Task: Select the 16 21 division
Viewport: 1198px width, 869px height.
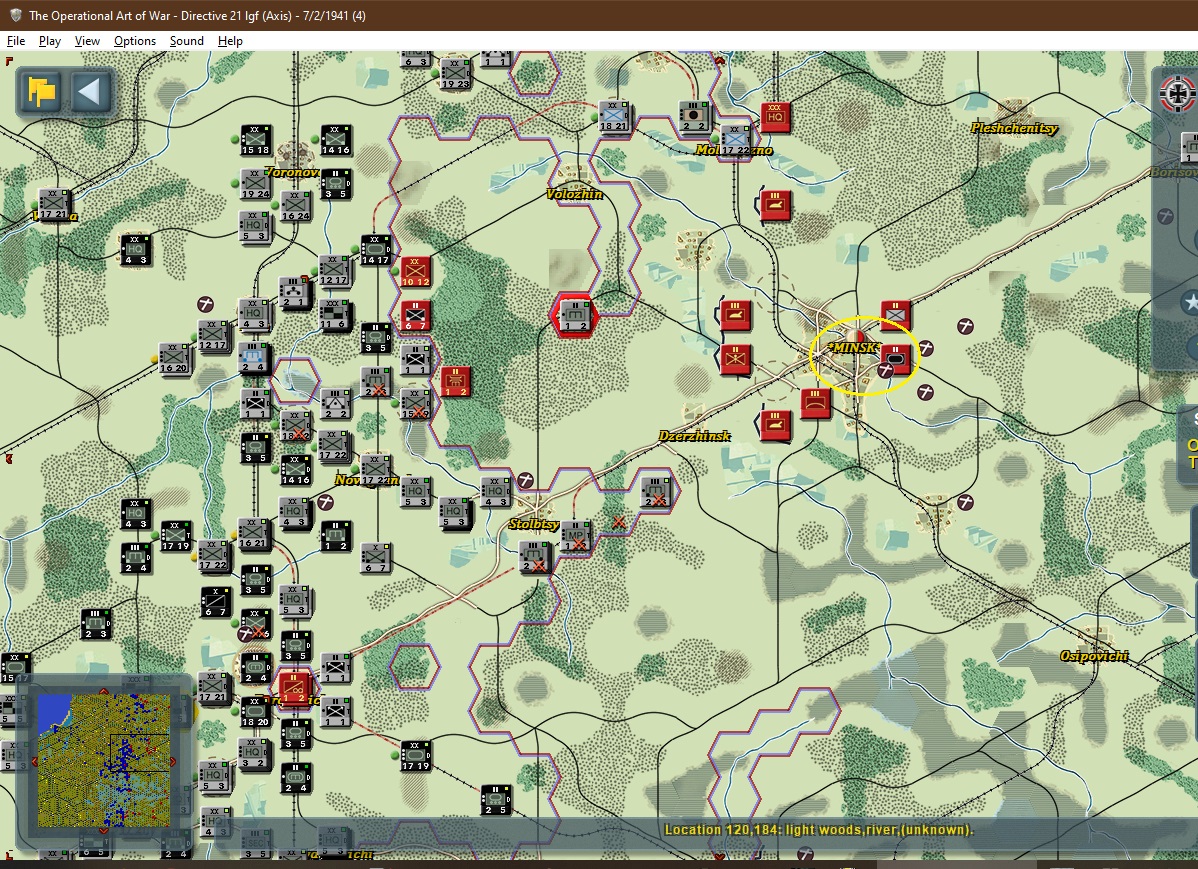Action: 253,533
